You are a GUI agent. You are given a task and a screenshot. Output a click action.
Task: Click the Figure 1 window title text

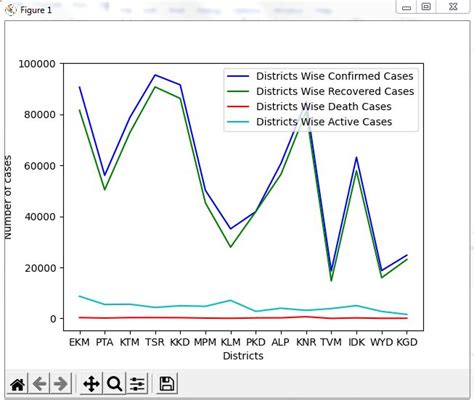36,10
